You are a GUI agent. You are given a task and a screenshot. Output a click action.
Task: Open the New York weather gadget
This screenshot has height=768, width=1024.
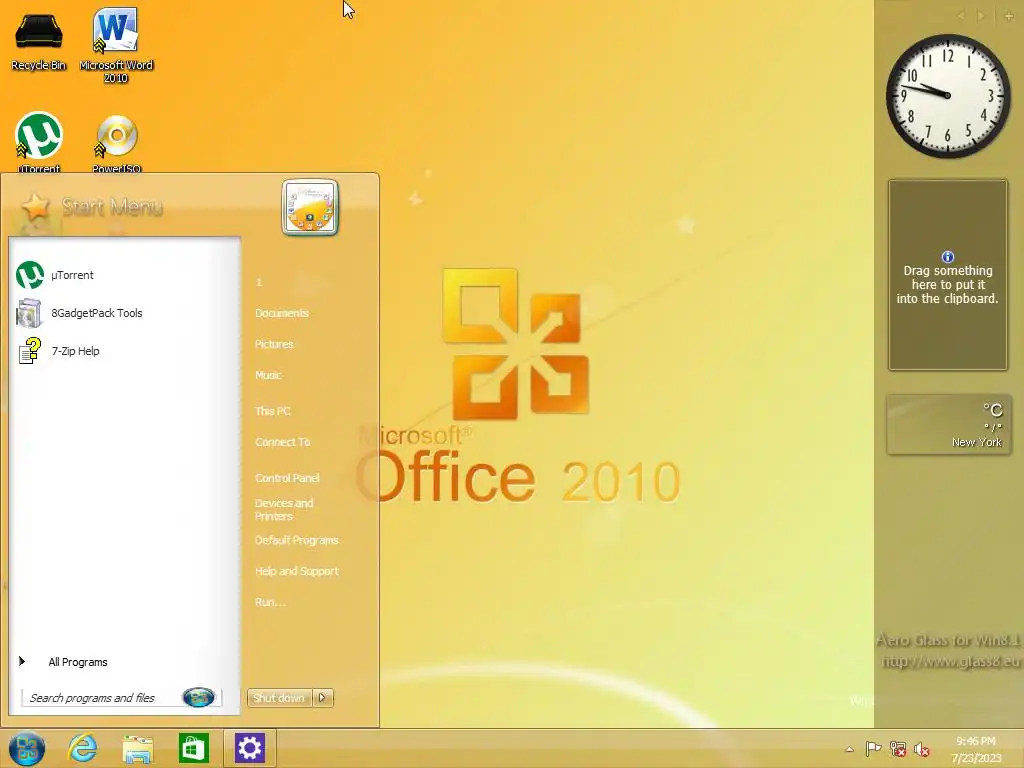click(949, 424)
